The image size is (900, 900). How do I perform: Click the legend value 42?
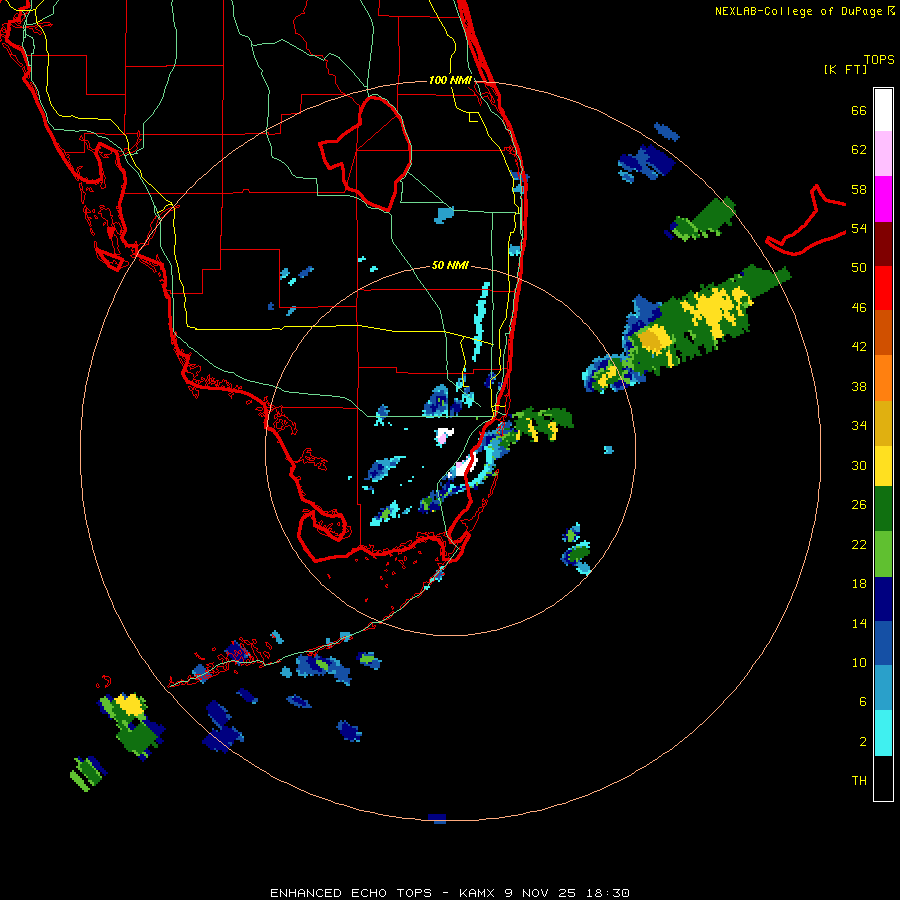point(859,347)
